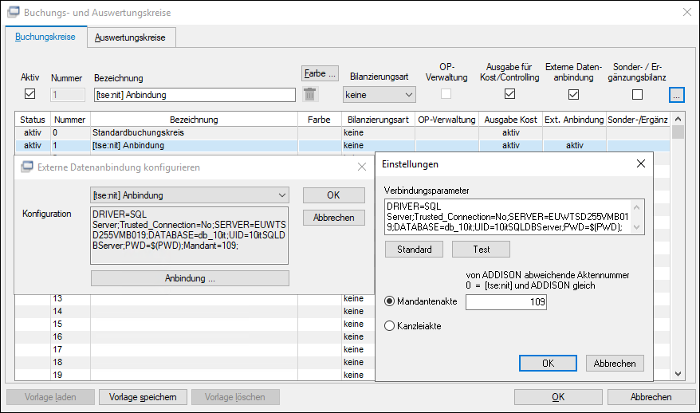Click the aktiv cell under Ext. Anbindung
Viewport: 700px width, 413px height.
(575, 145)
